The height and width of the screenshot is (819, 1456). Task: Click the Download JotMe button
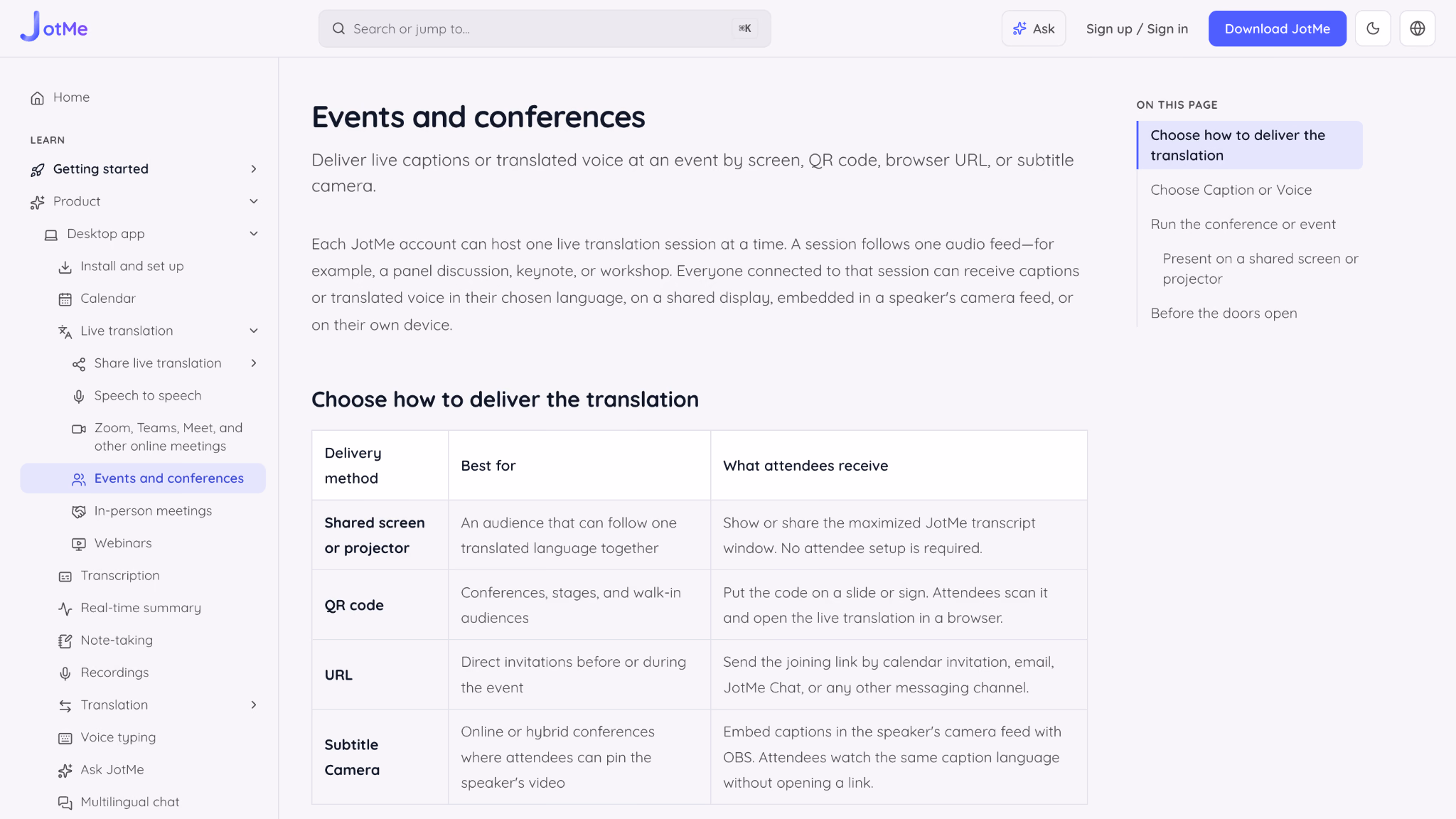tap(1278, 28)
